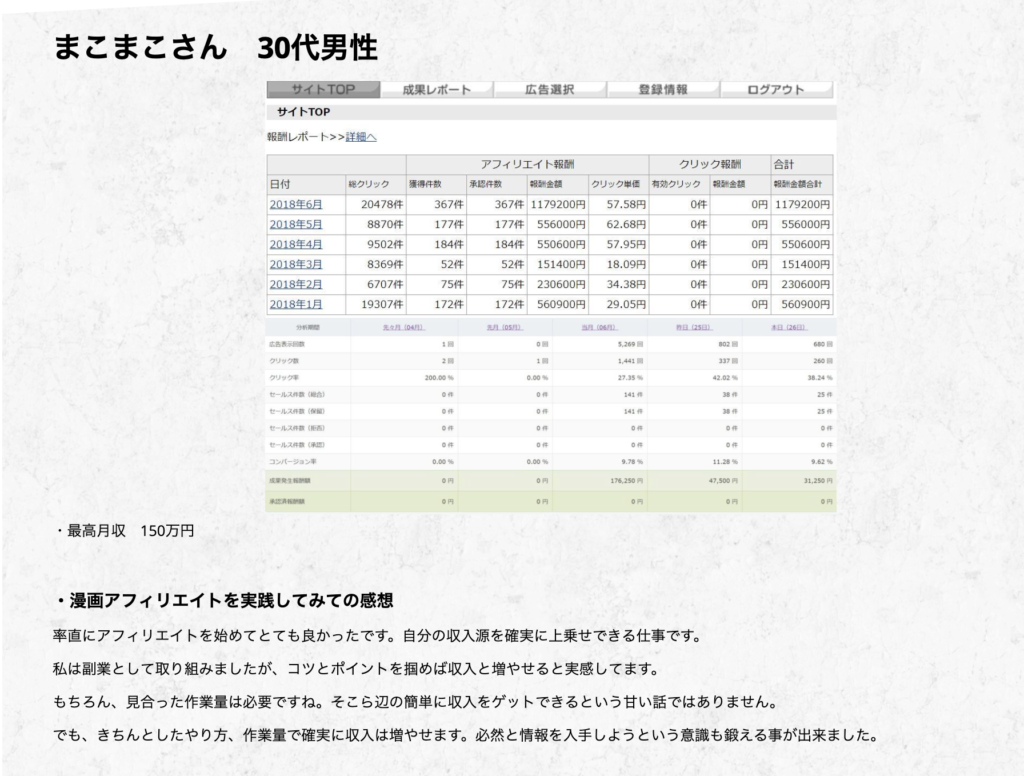Click the 本日 (26日) column link

click(789, 327)
